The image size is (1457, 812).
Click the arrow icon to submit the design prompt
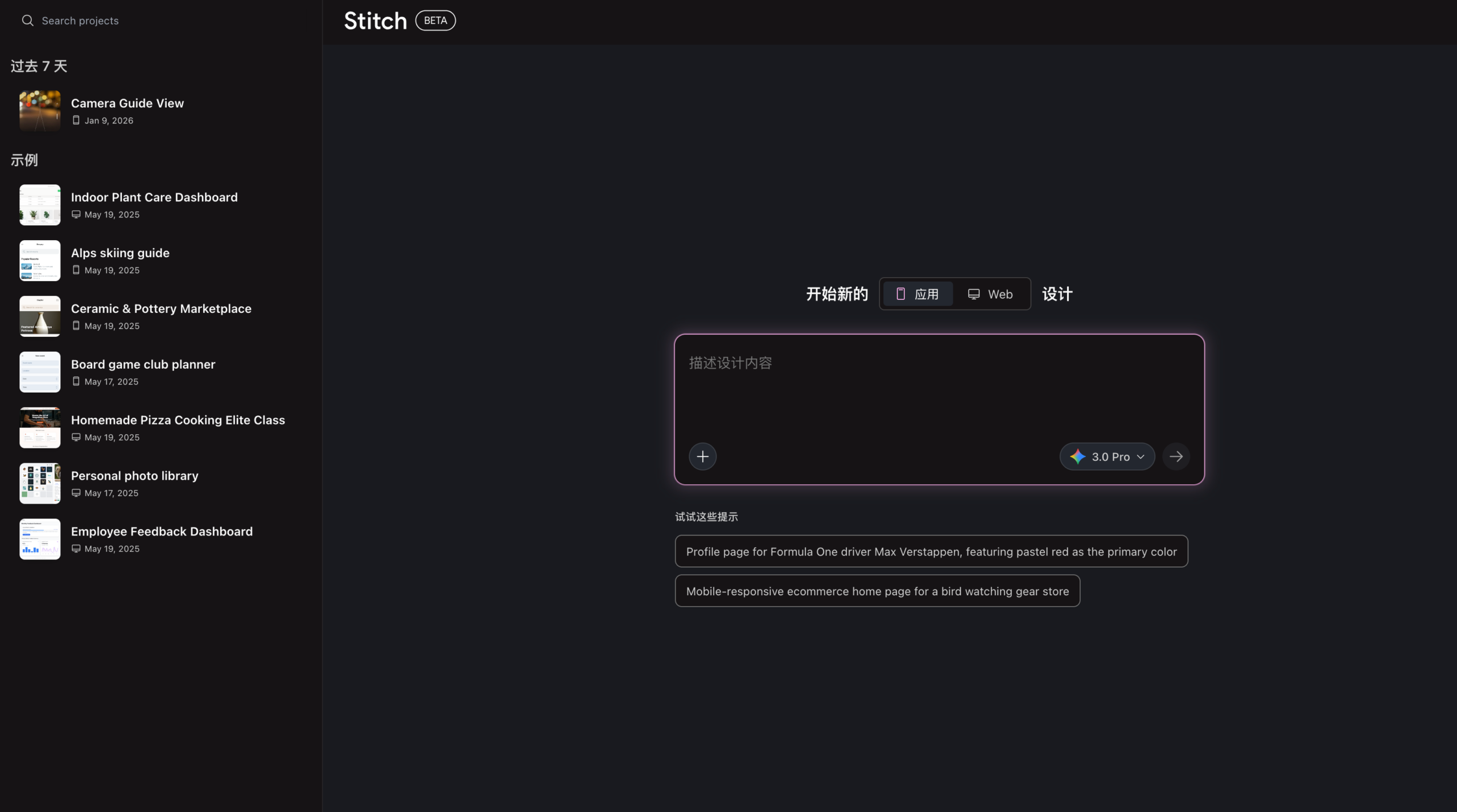(1176, 456)
